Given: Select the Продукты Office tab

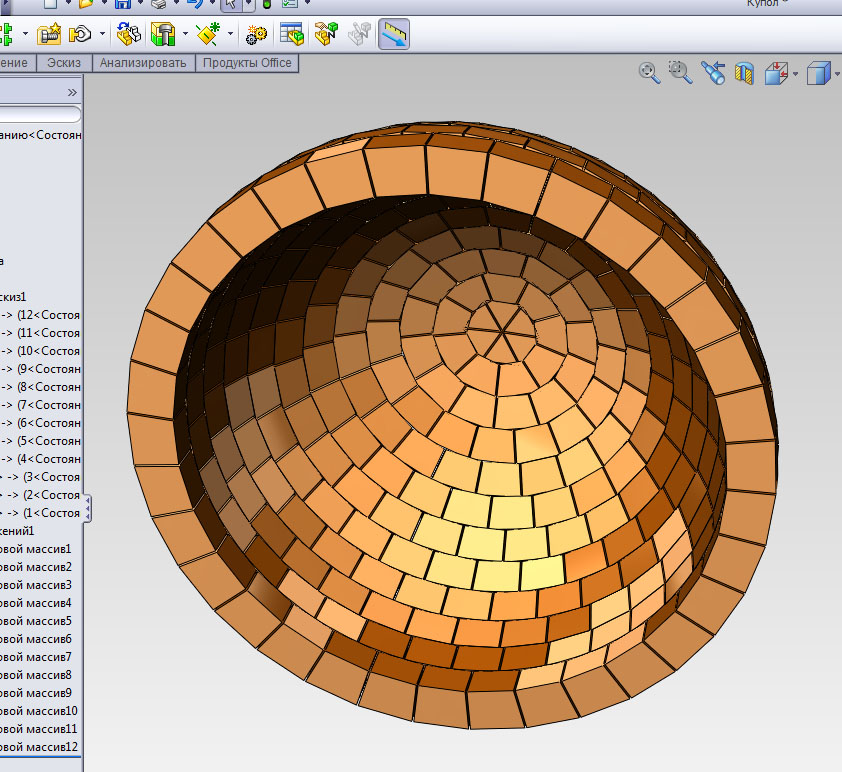Looking at the screenshot, I should click(x=247, y=63).
